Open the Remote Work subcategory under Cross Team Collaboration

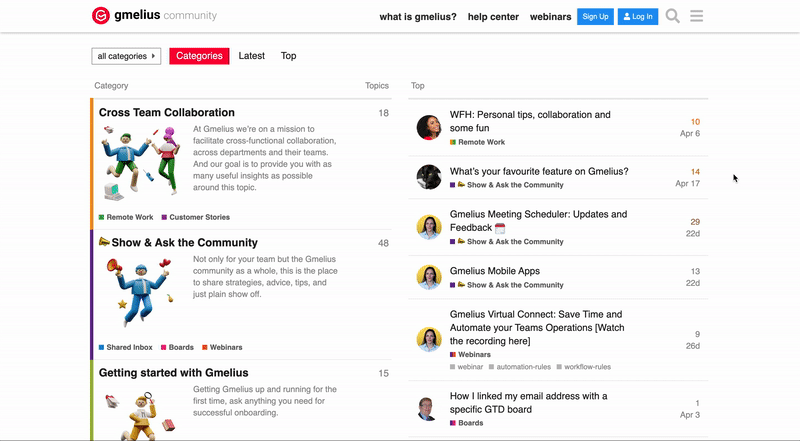(126, 217)
